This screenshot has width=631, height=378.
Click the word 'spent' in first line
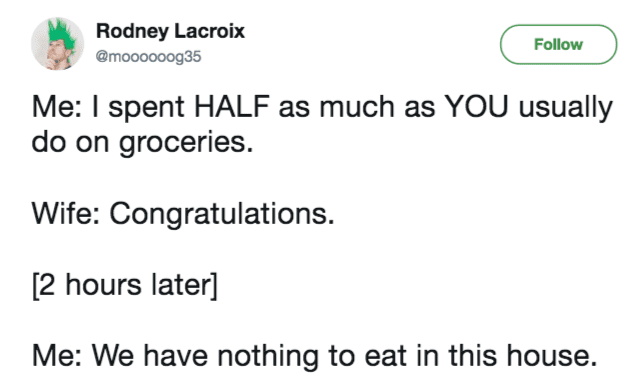coord(146,109)
